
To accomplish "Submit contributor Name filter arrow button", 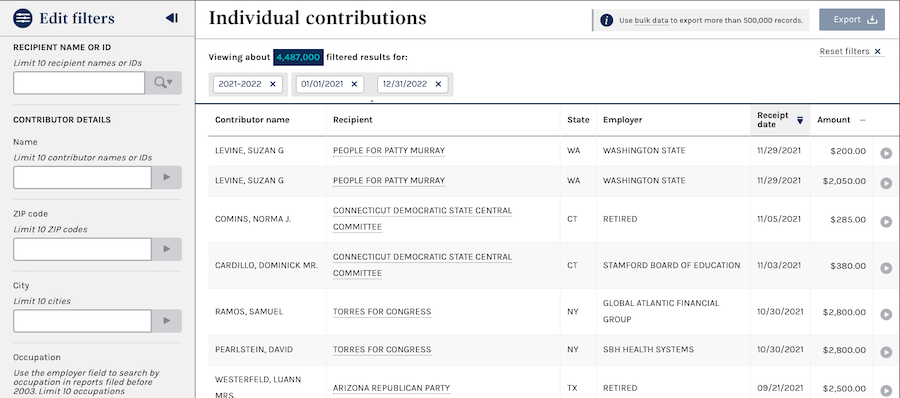I will tap(166, 177).
